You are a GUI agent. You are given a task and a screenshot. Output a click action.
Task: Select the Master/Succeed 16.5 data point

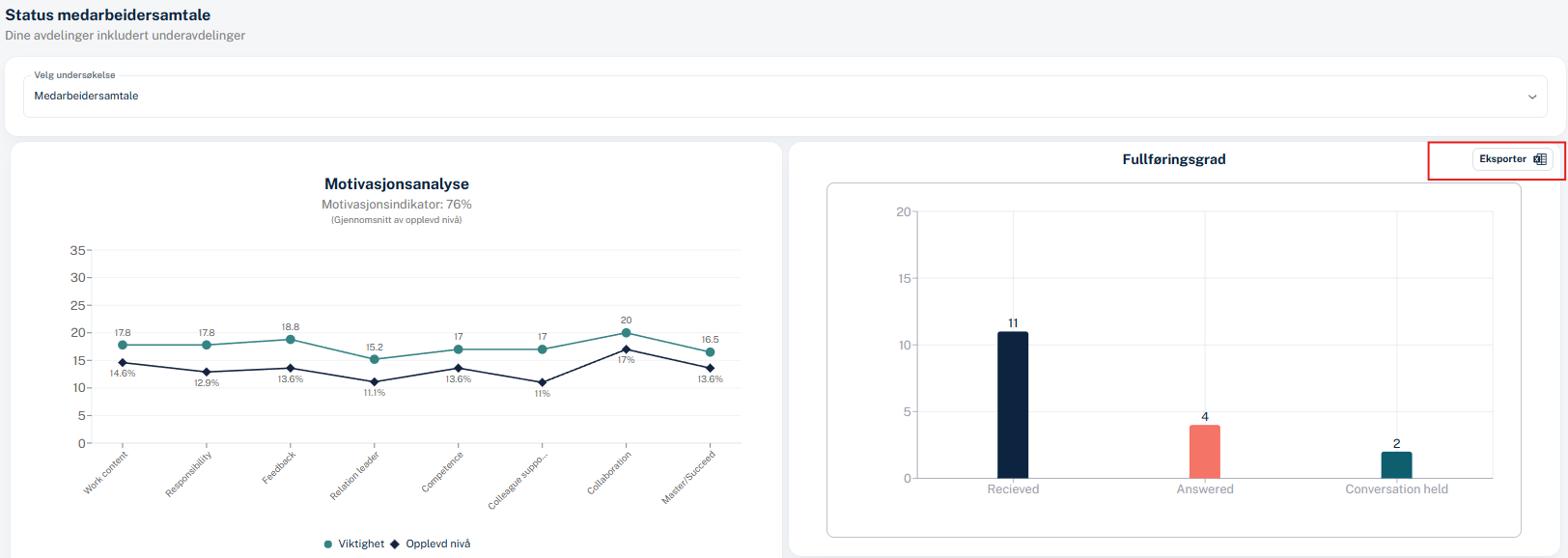click(x=710, y=352)
